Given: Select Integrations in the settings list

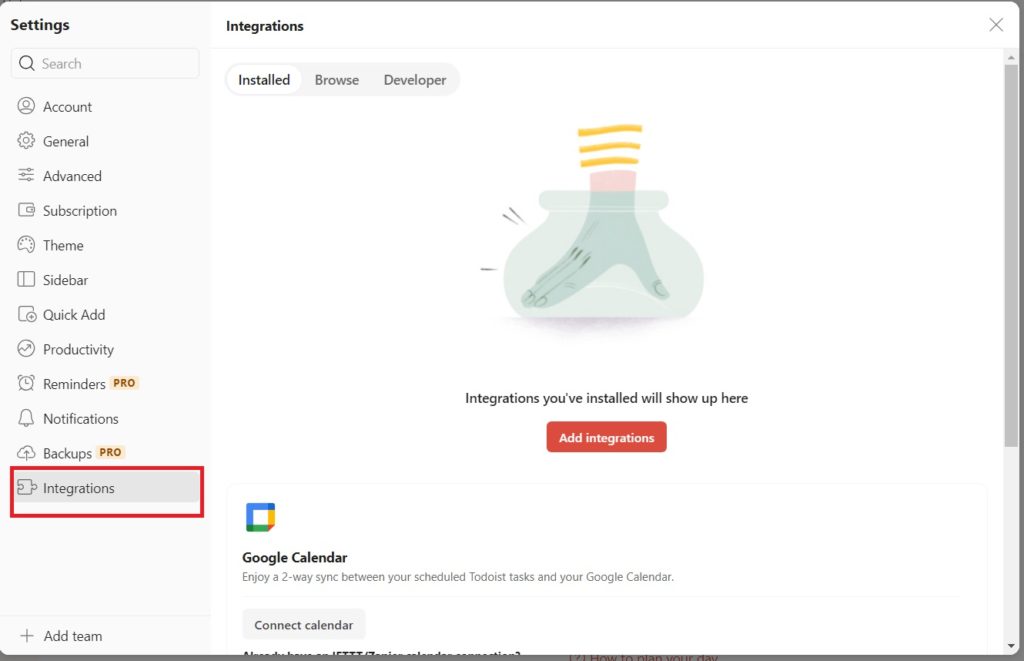Looking at the screenshot, I should 105,487.
